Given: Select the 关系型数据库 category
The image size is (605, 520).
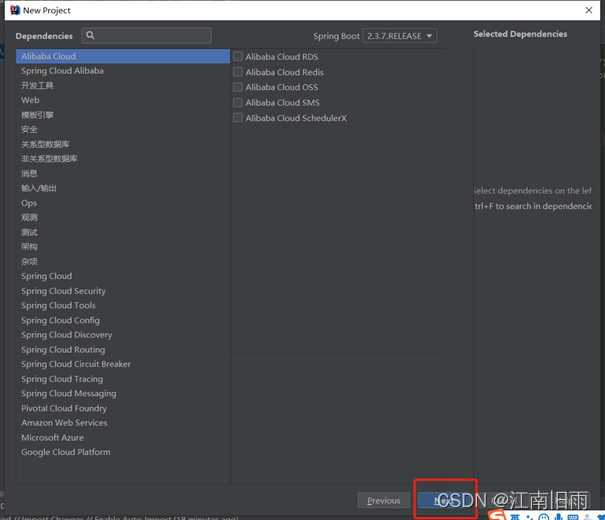Looking at the screenshot, I should point(123,144).
